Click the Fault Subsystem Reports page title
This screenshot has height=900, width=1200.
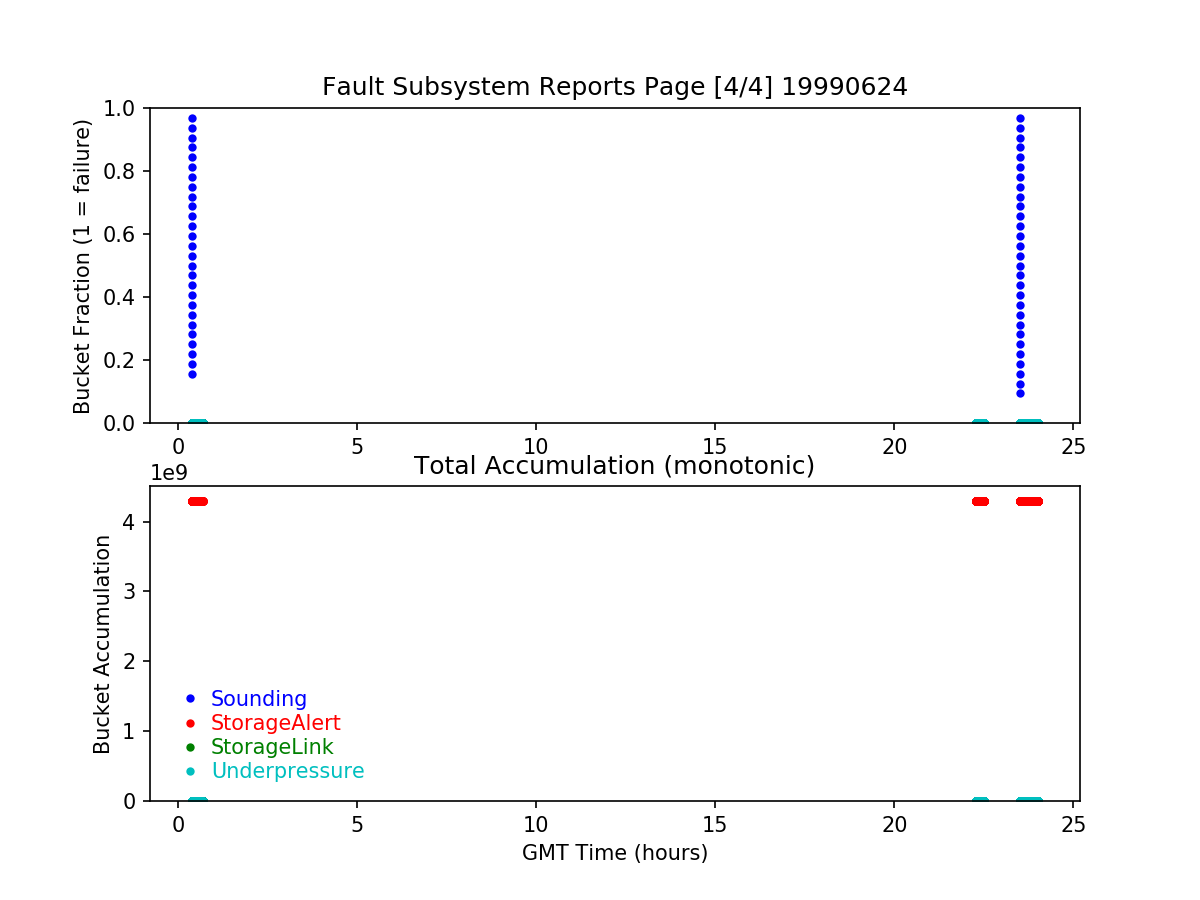pos(614,87)
